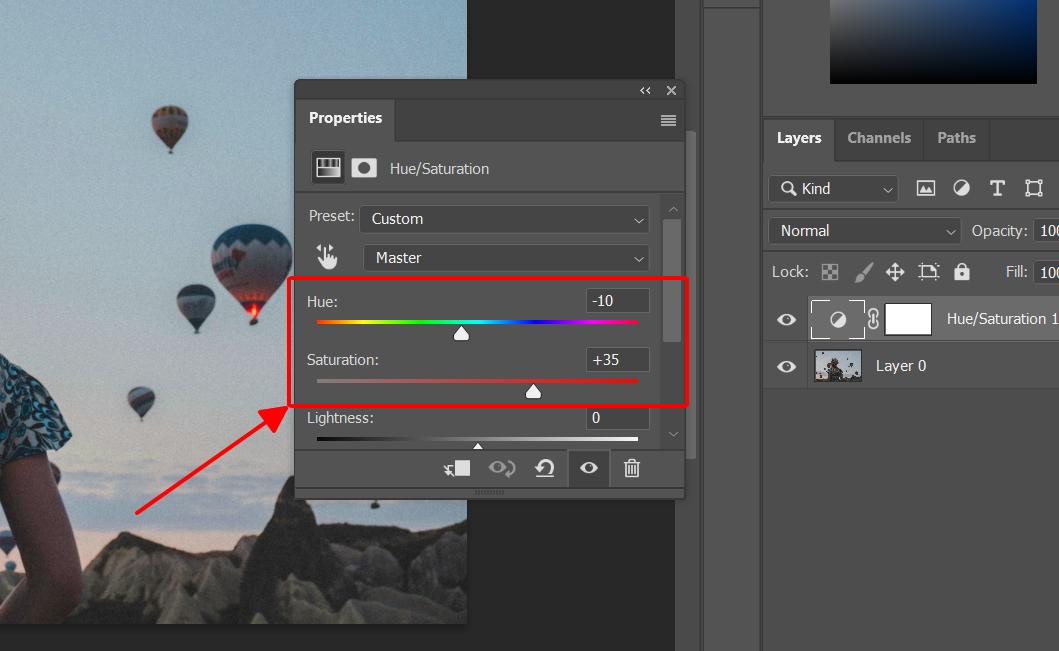This screenshot has width=1059, height=651.
Task: Open the Normal blend mode dropdown
Action: click(x=863, y=230)
